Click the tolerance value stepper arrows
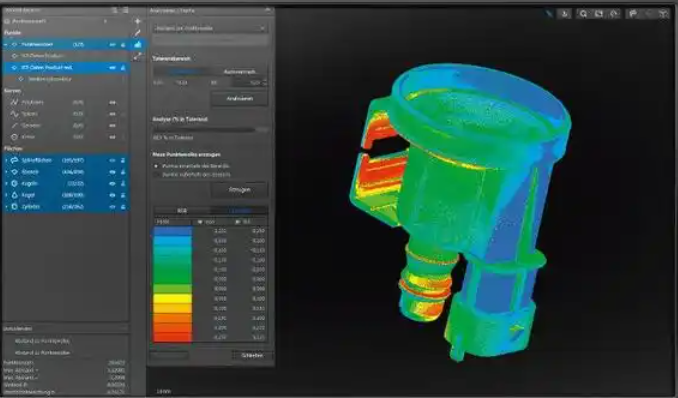The height and width of the screenshot is (398, 678). (265, 83)
